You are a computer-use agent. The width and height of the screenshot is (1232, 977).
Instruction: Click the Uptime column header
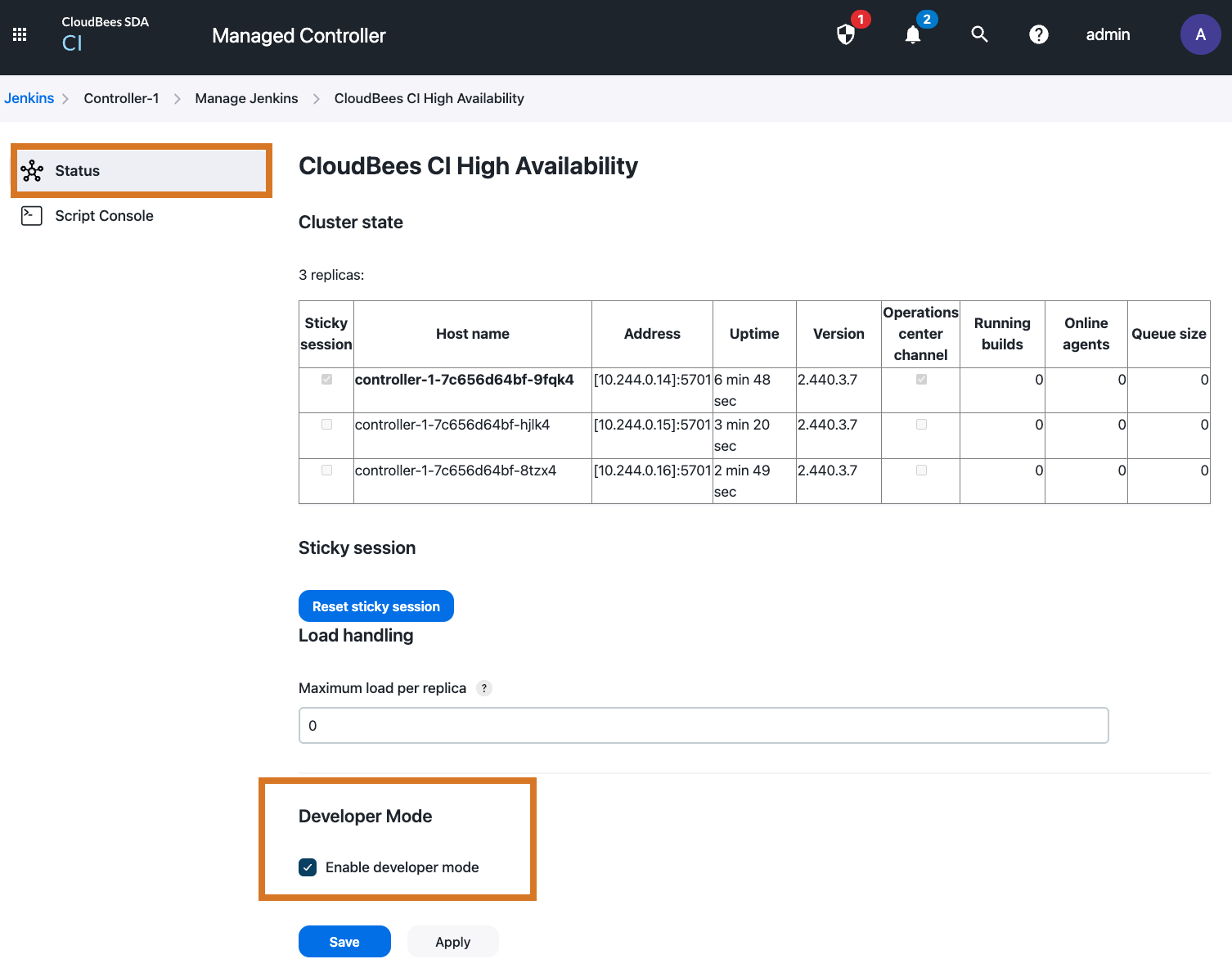[x=754, y=334]
